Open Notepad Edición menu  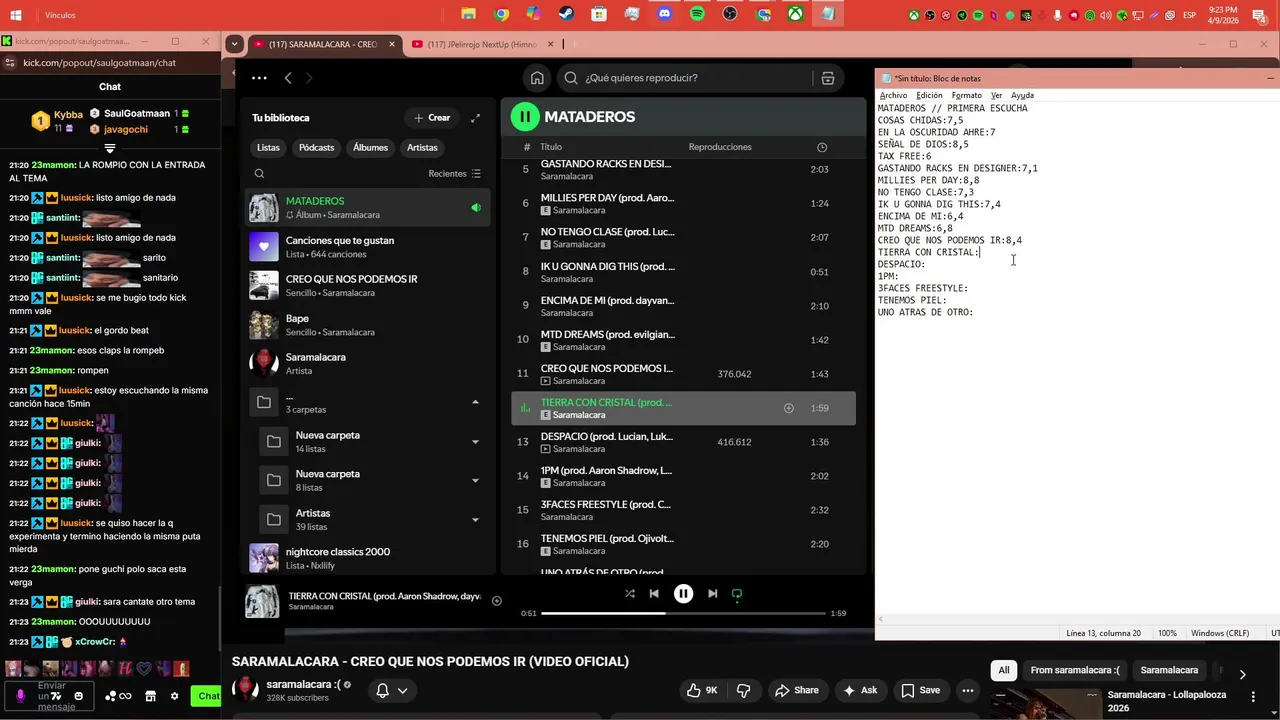[x=929, y=95]
